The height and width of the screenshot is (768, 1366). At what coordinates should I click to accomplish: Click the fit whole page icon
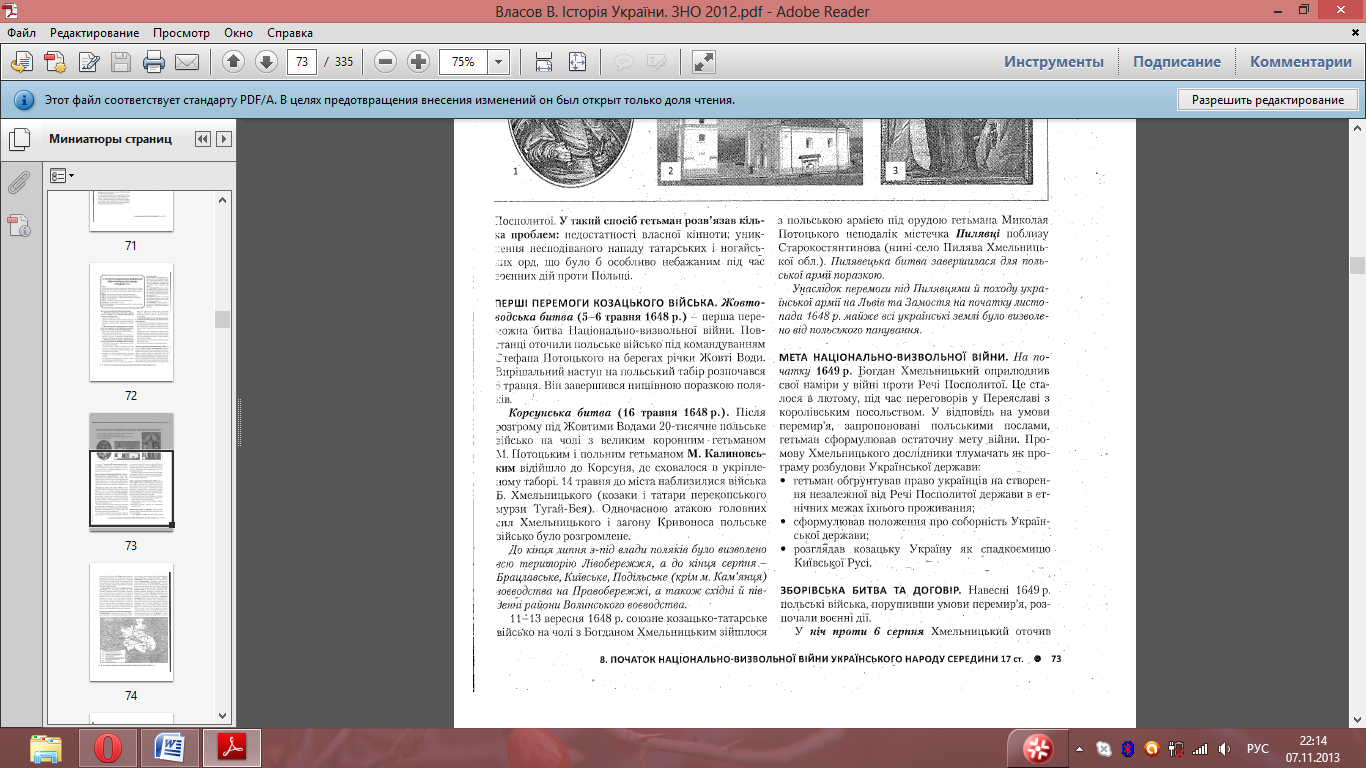tap(577, 62)
